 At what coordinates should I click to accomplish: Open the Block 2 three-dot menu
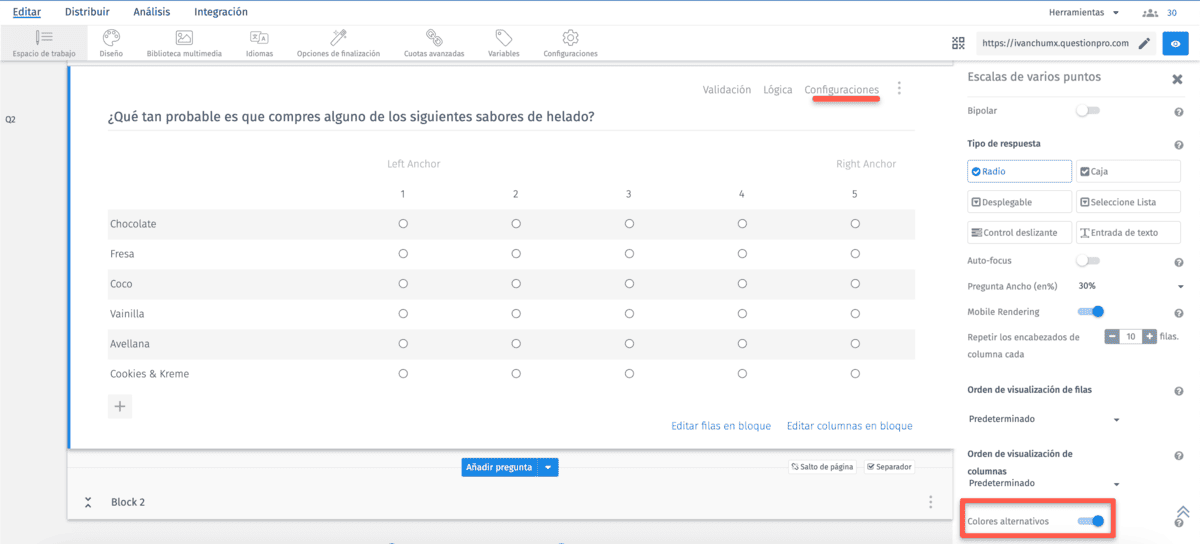931,502
